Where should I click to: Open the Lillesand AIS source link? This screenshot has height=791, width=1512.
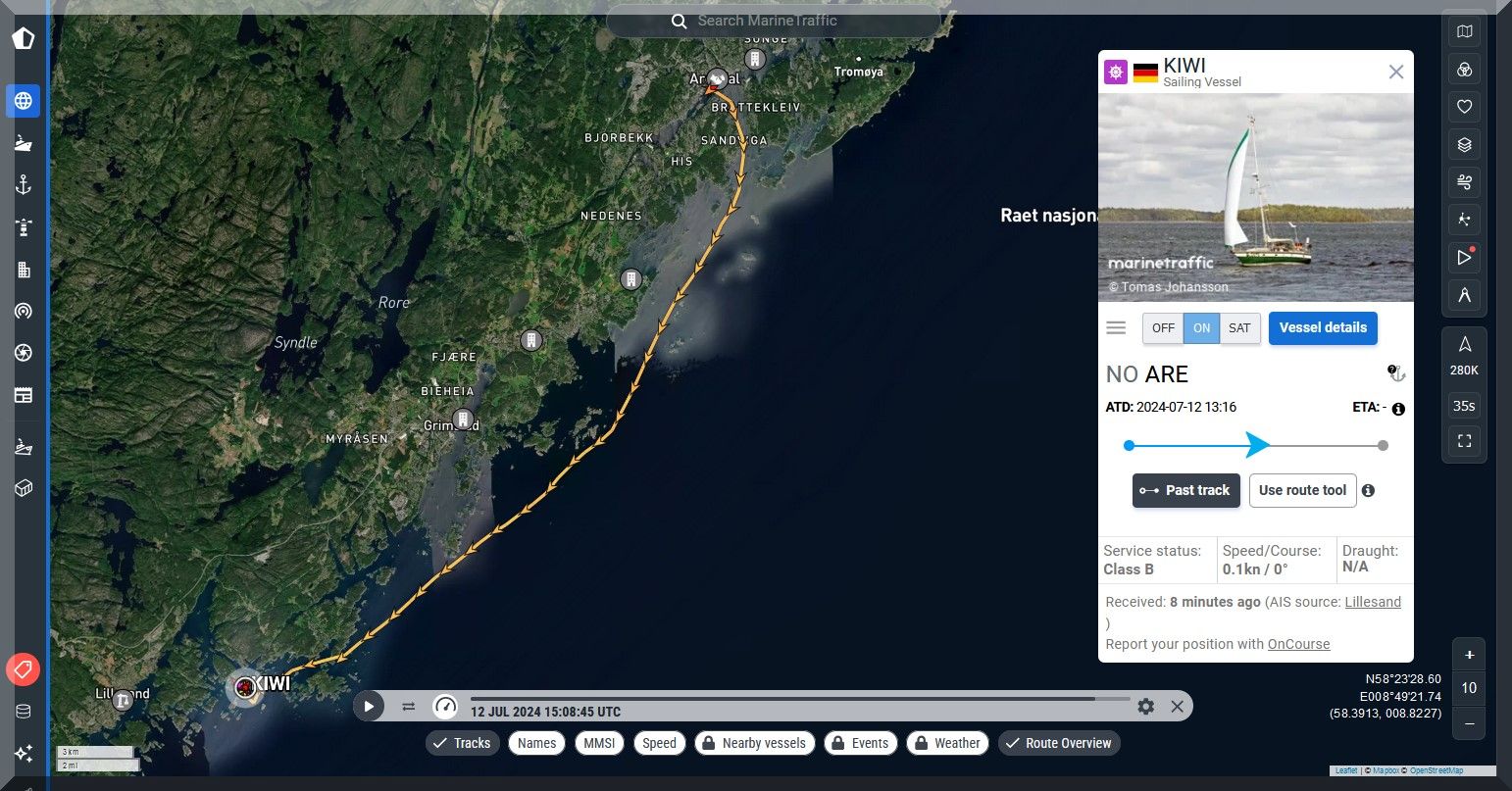1373,602
